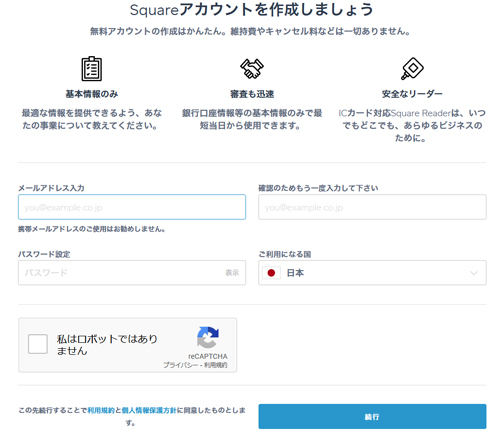Click the handshake icon
This screenshot has width=500, height=439.
click(252, 69)
